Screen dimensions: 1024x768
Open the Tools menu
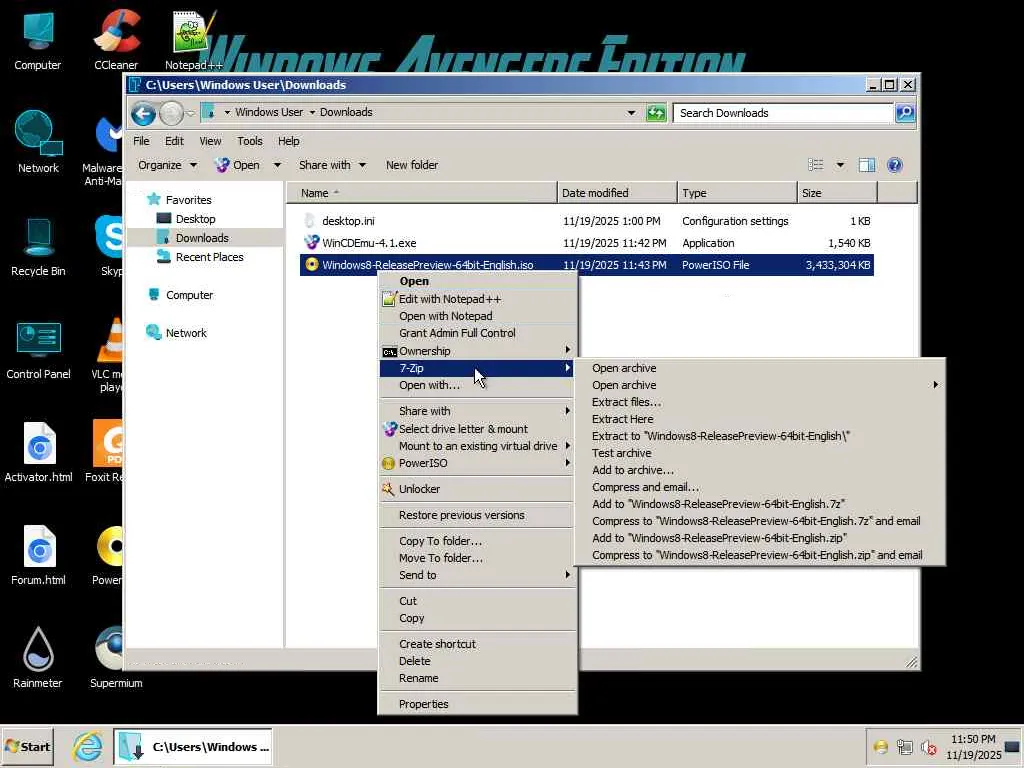click(249, 141)
